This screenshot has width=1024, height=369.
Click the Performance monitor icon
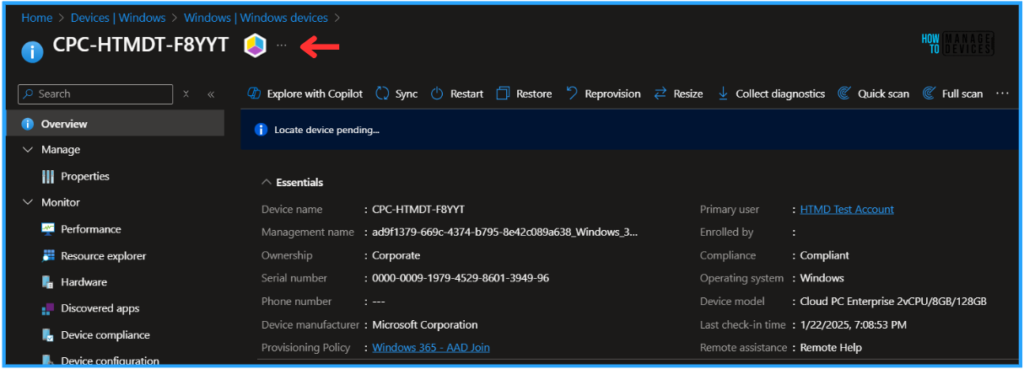point(48,229)
